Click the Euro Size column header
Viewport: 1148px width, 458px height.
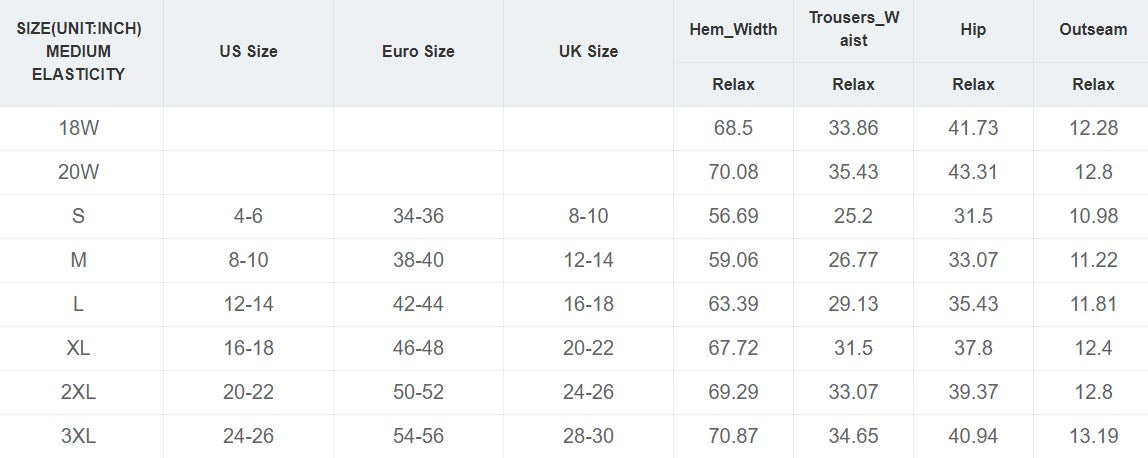(418, 51)
